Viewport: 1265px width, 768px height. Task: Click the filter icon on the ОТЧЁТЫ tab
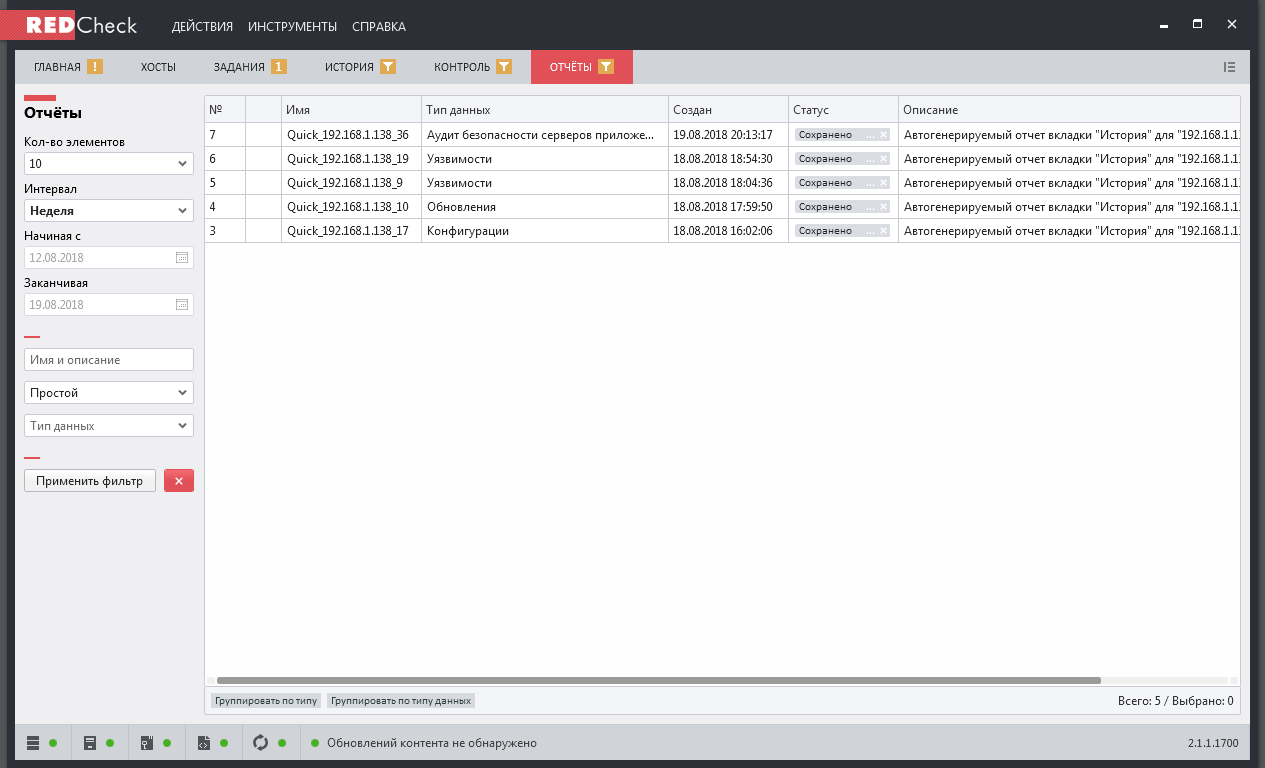point(606,67)
